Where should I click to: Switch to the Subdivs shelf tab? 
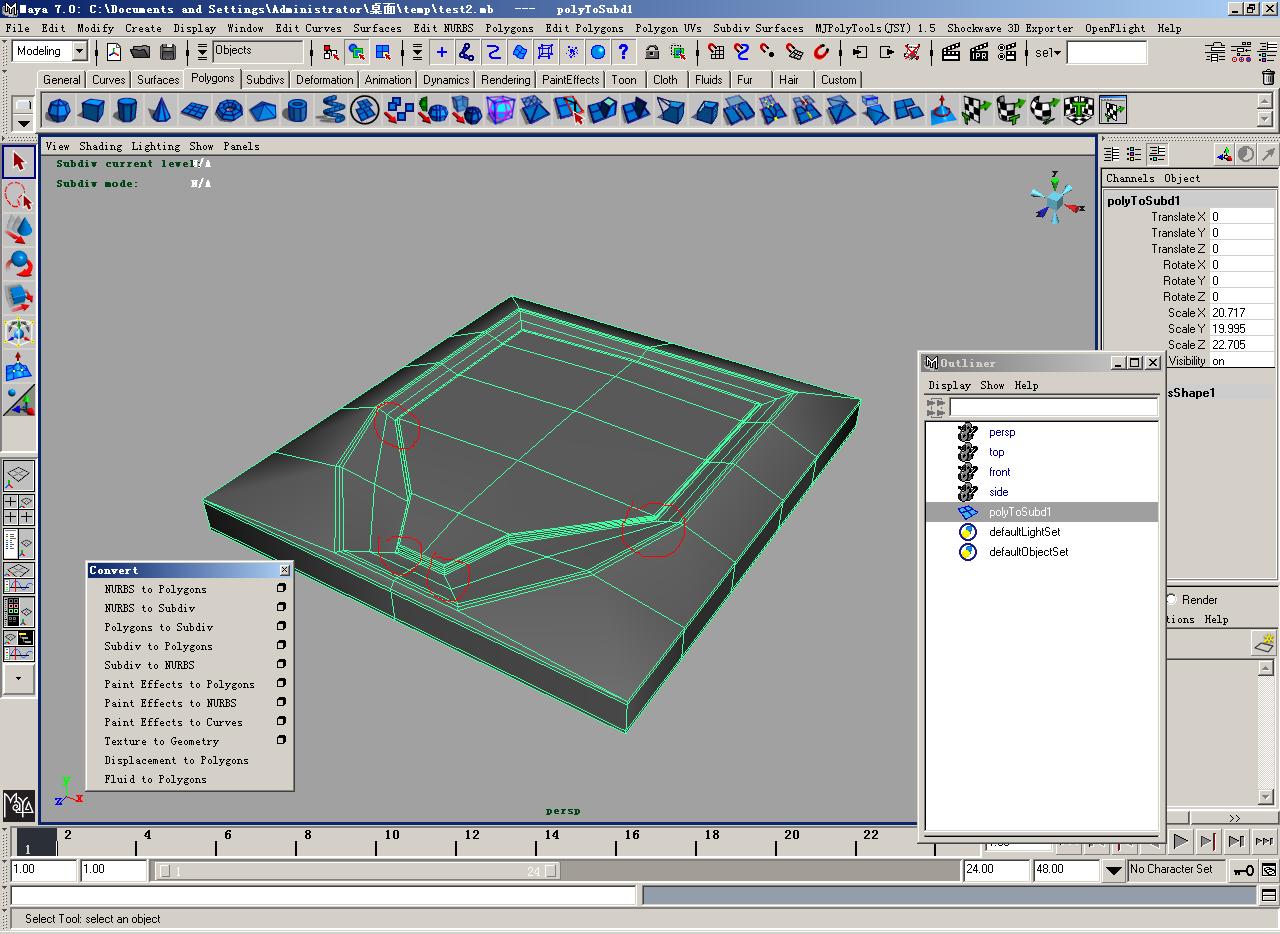click(x=265, y=80)
